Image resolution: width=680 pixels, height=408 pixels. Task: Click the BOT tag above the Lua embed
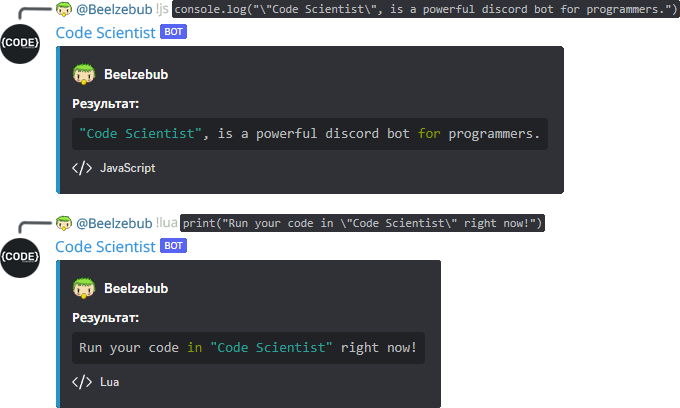point(173,246)
